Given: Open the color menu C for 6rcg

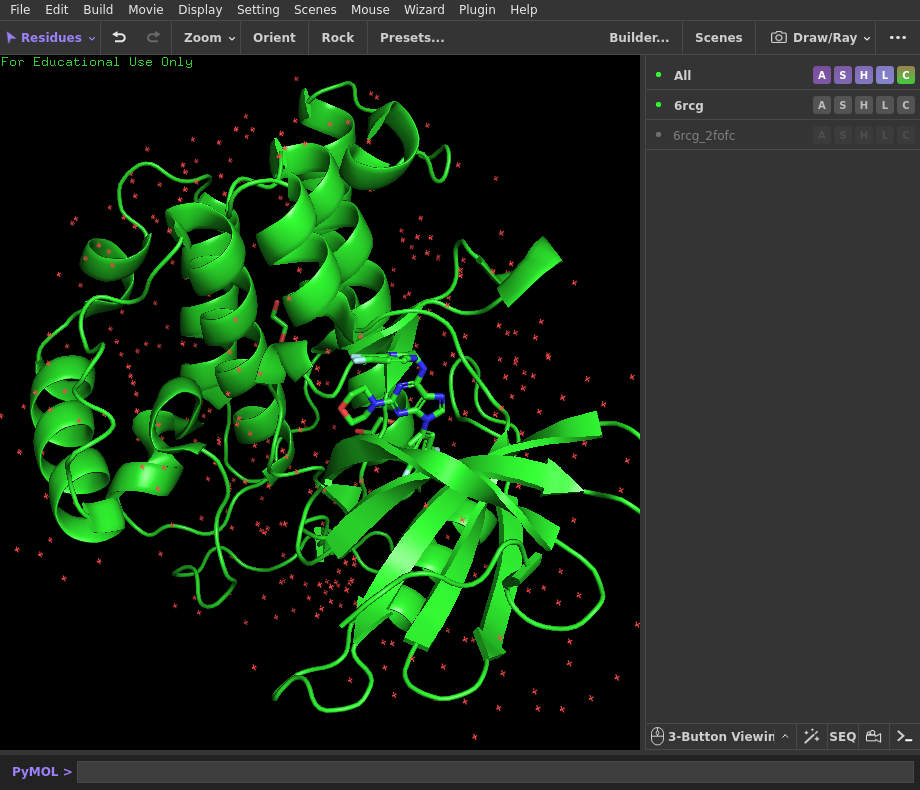Looking at the screenshot, I should (x=905, y=105).
